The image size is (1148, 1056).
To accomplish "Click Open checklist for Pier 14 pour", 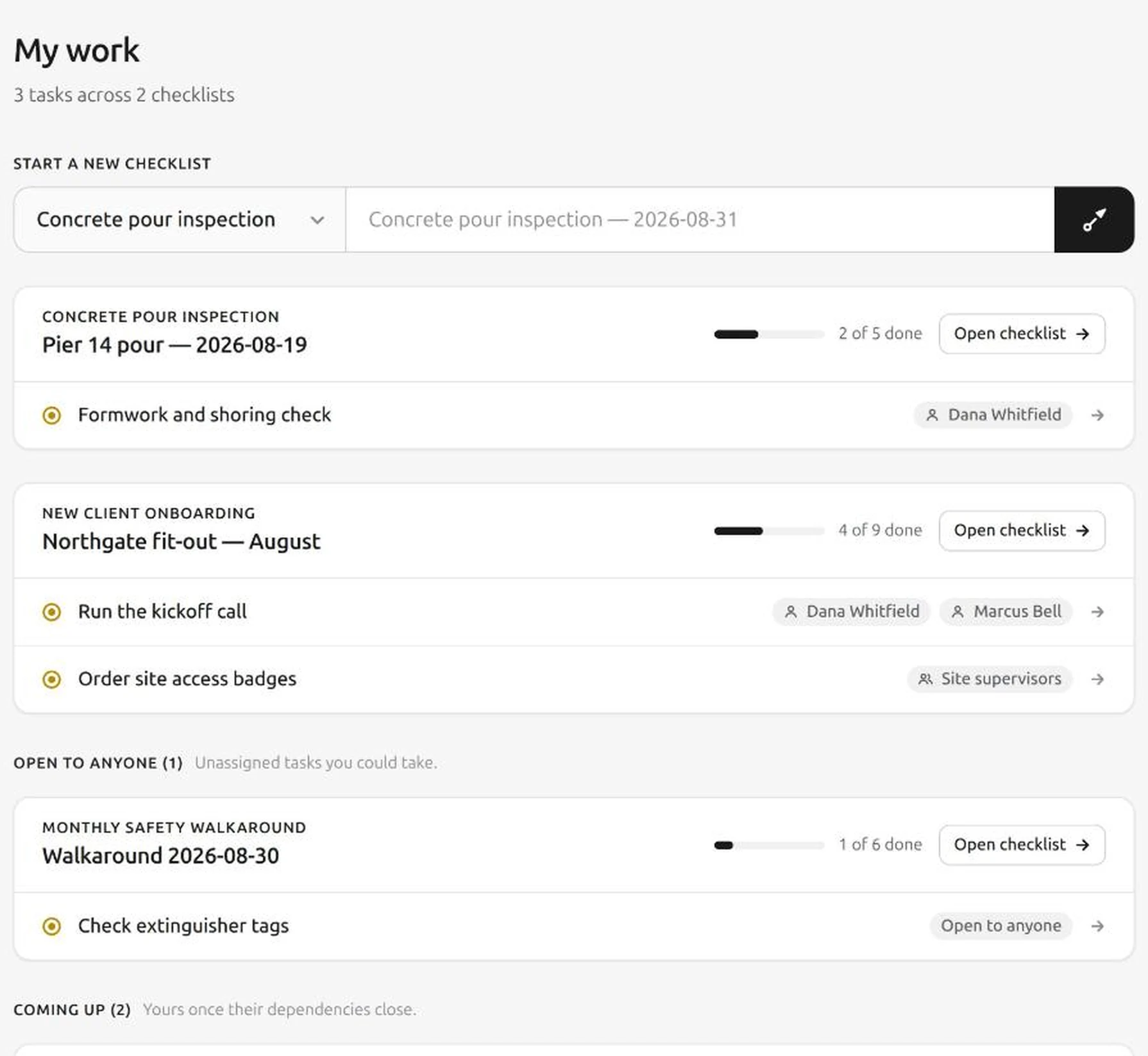I will [1022, 334].
